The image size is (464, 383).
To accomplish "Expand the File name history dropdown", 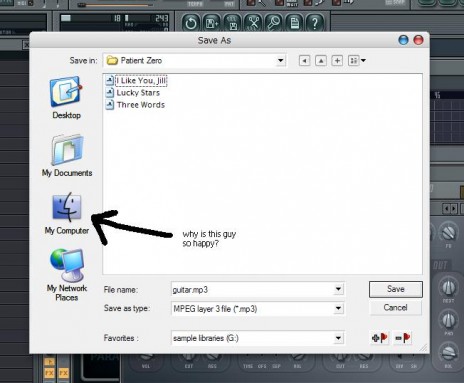I will pos(338,289).
